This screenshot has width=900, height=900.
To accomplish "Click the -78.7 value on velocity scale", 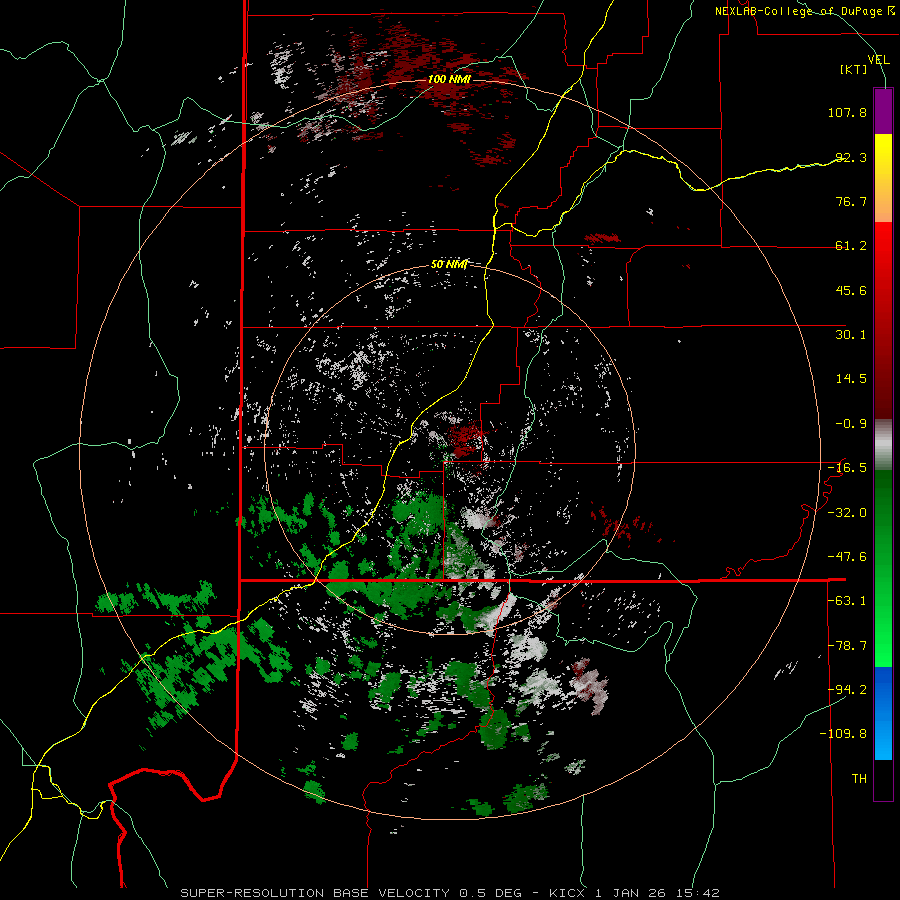I will [847, 646].
